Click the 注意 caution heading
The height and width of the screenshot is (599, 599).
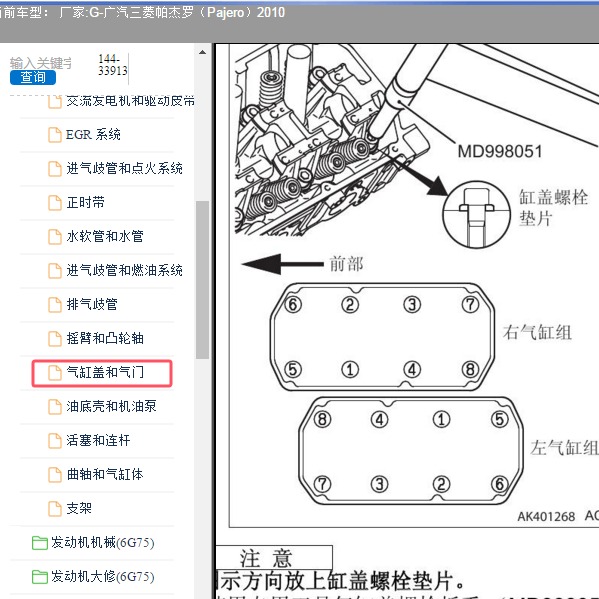coord(266,558)
